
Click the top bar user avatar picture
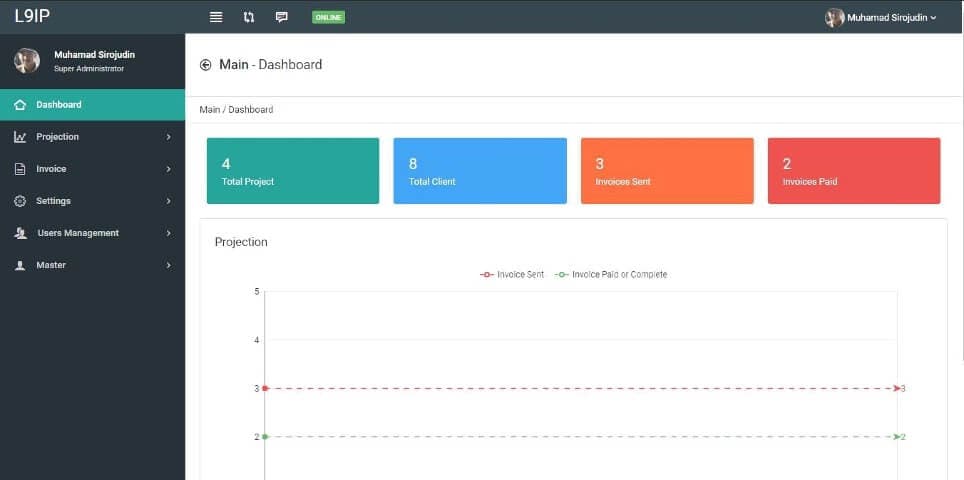click(834, 18)
